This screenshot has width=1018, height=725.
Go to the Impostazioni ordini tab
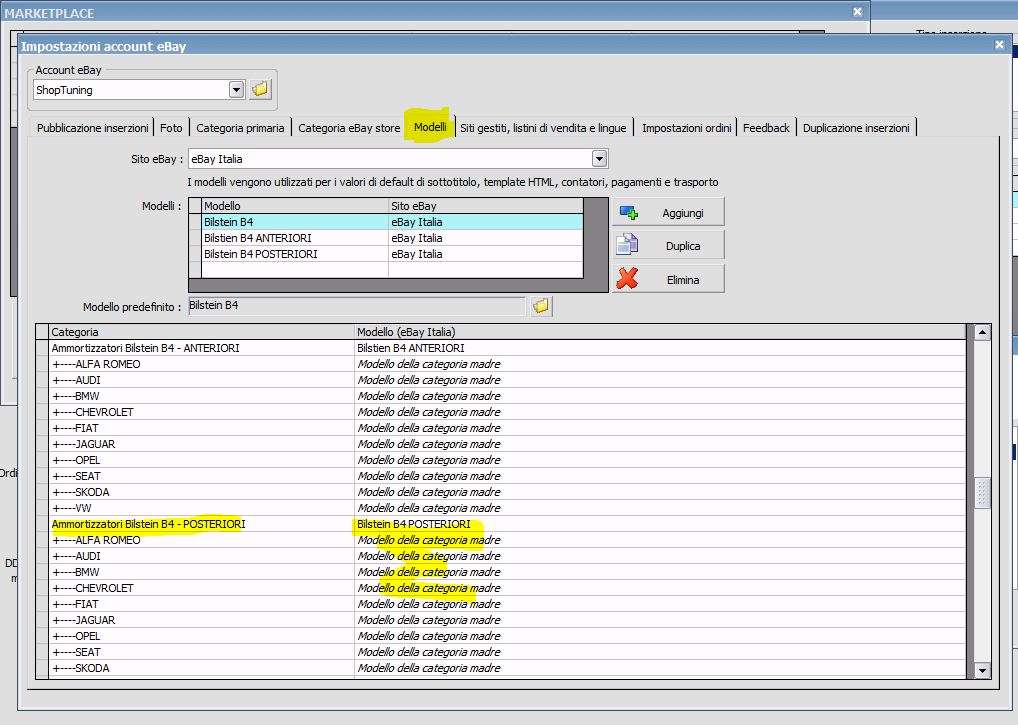click(687, 128)
